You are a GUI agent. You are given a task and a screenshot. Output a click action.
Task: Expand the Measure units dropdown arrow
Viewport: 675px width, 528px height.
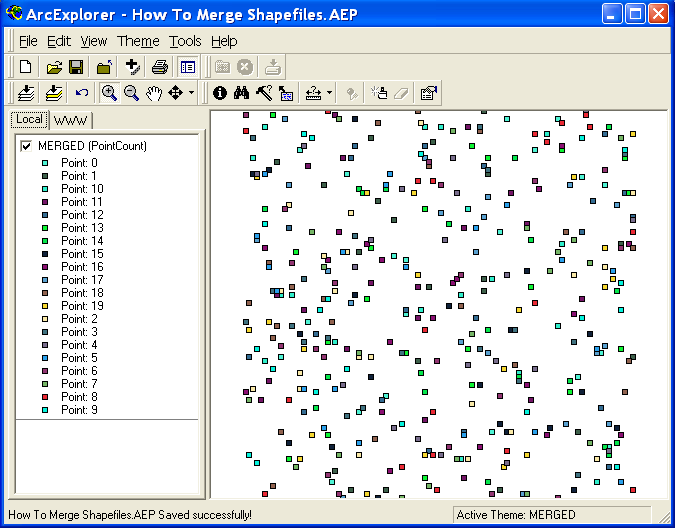click(x=329, y=93)
